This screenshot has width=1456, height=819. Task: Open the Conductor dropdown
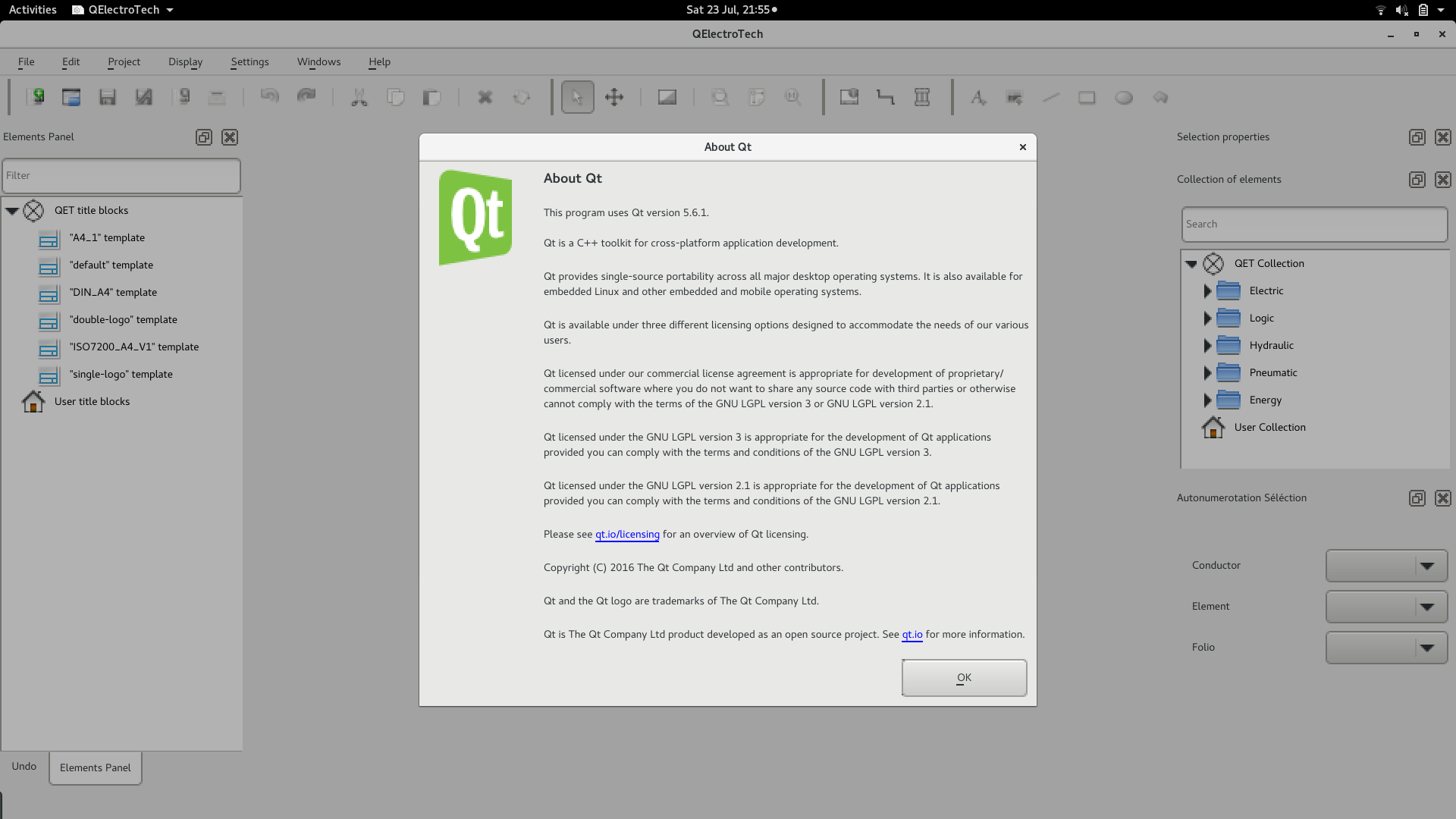point(1386,566)
